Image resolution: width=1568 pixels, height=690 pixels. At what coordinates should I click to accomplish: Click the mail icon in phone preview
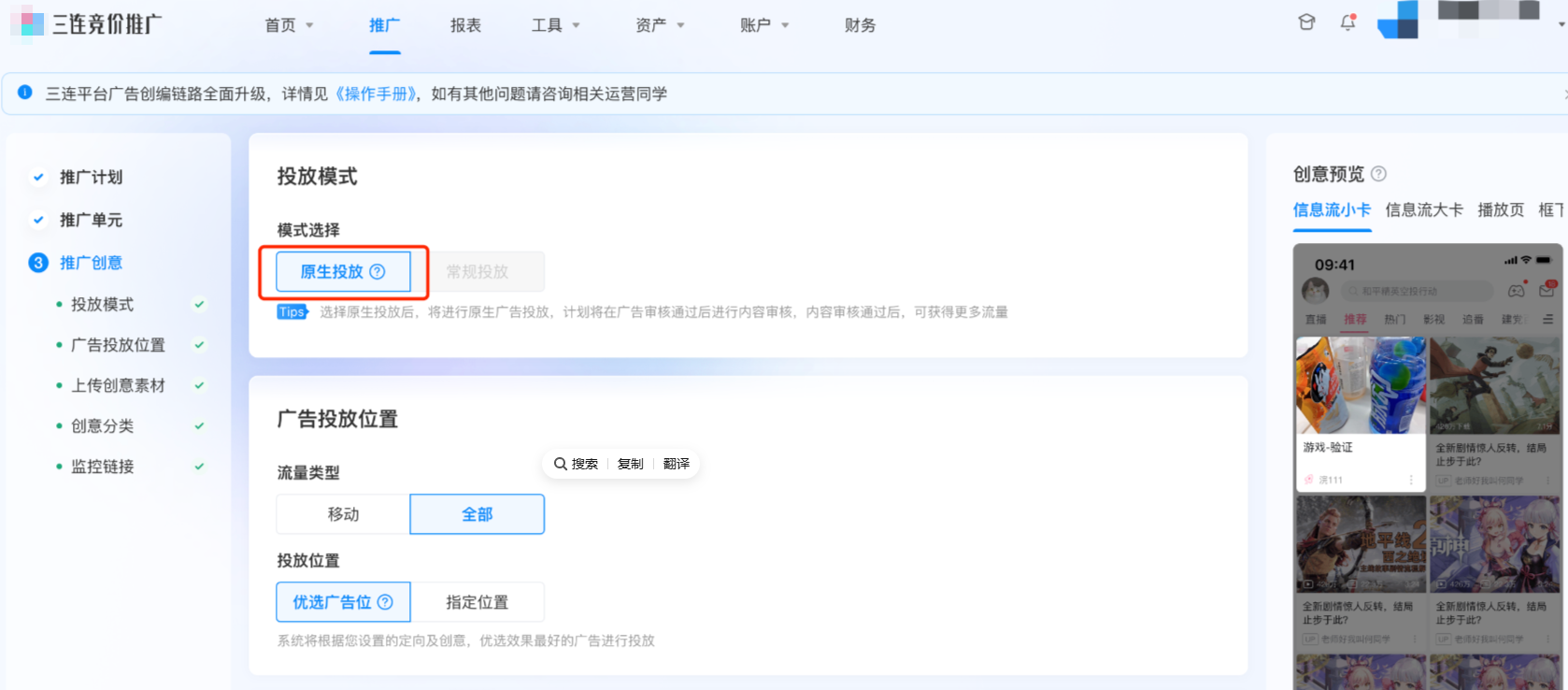[x=1547, y=291]
